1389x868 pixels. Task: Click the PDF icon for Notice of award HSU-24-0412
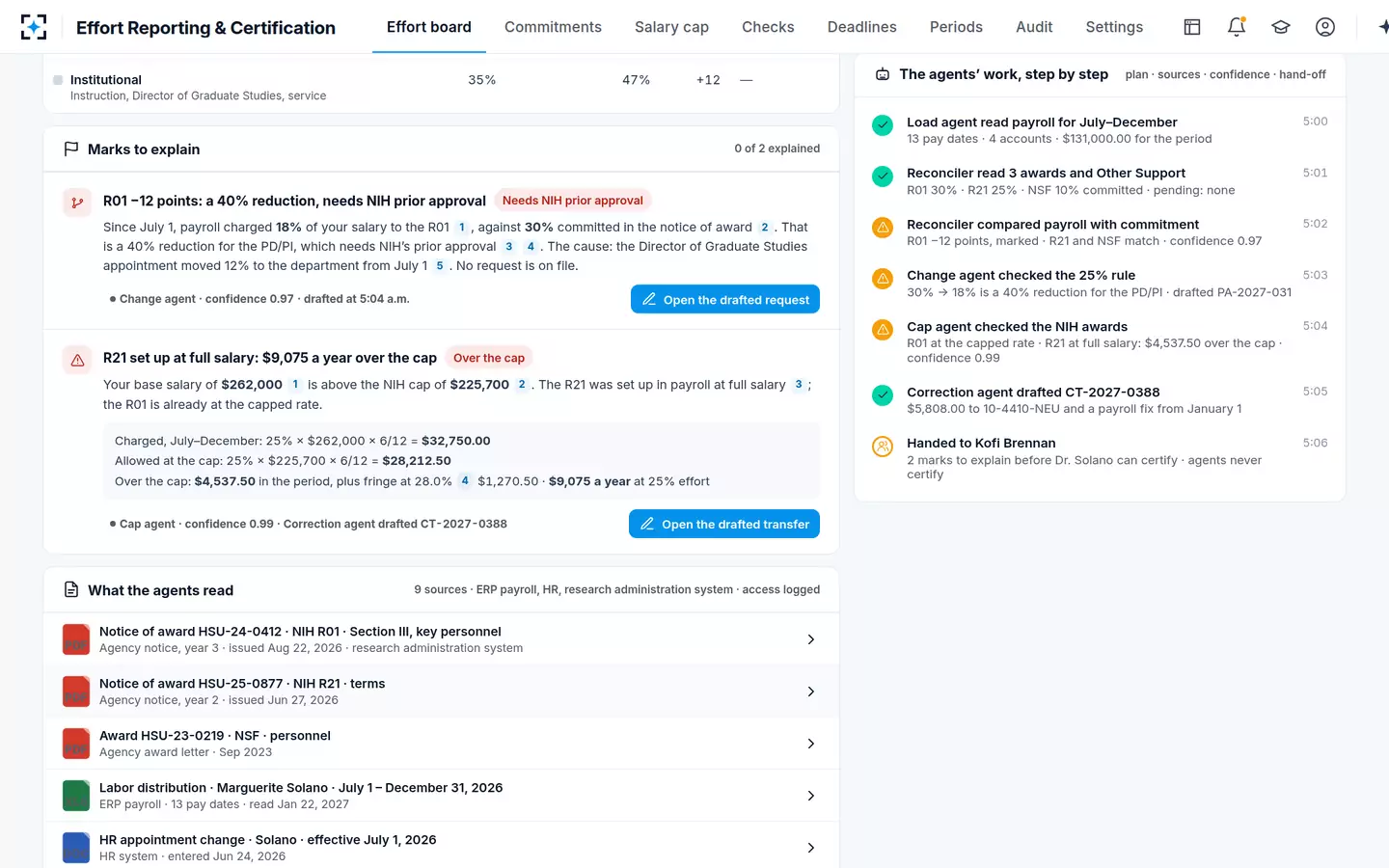76,639
